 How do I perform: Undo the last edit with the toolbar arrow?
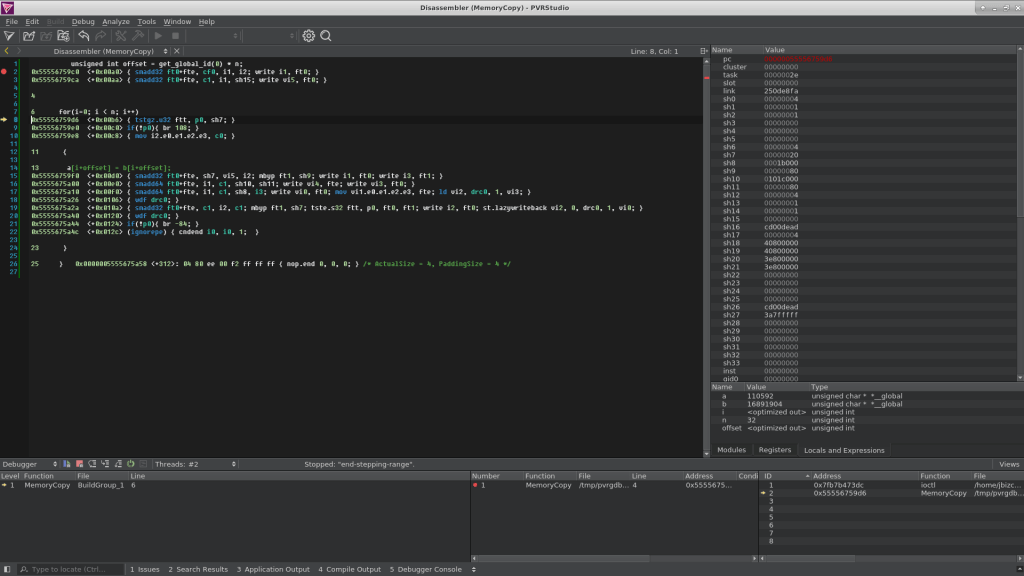84,36
